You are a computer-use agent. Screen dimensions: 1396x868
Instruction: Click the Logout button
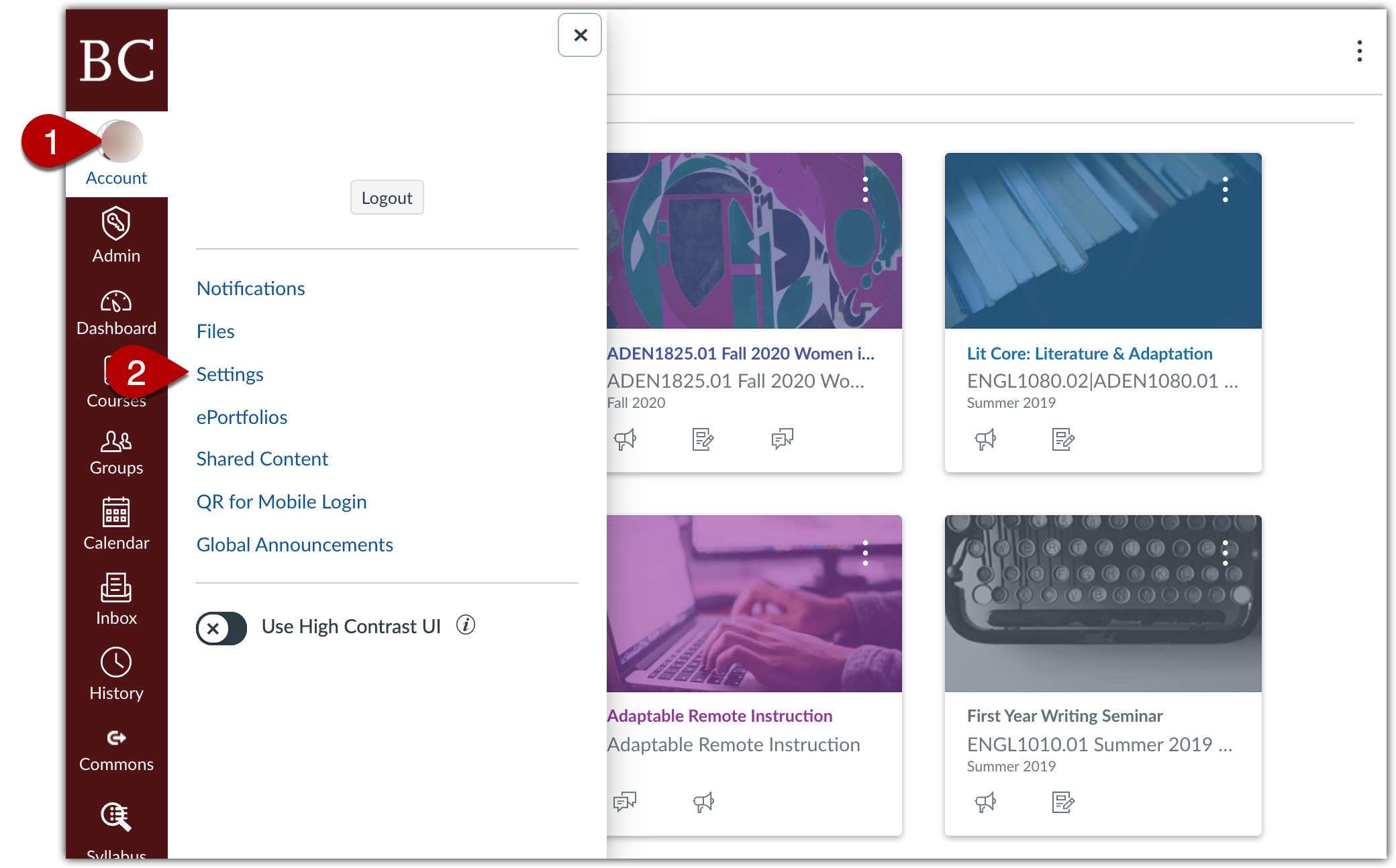pos(386,198)
